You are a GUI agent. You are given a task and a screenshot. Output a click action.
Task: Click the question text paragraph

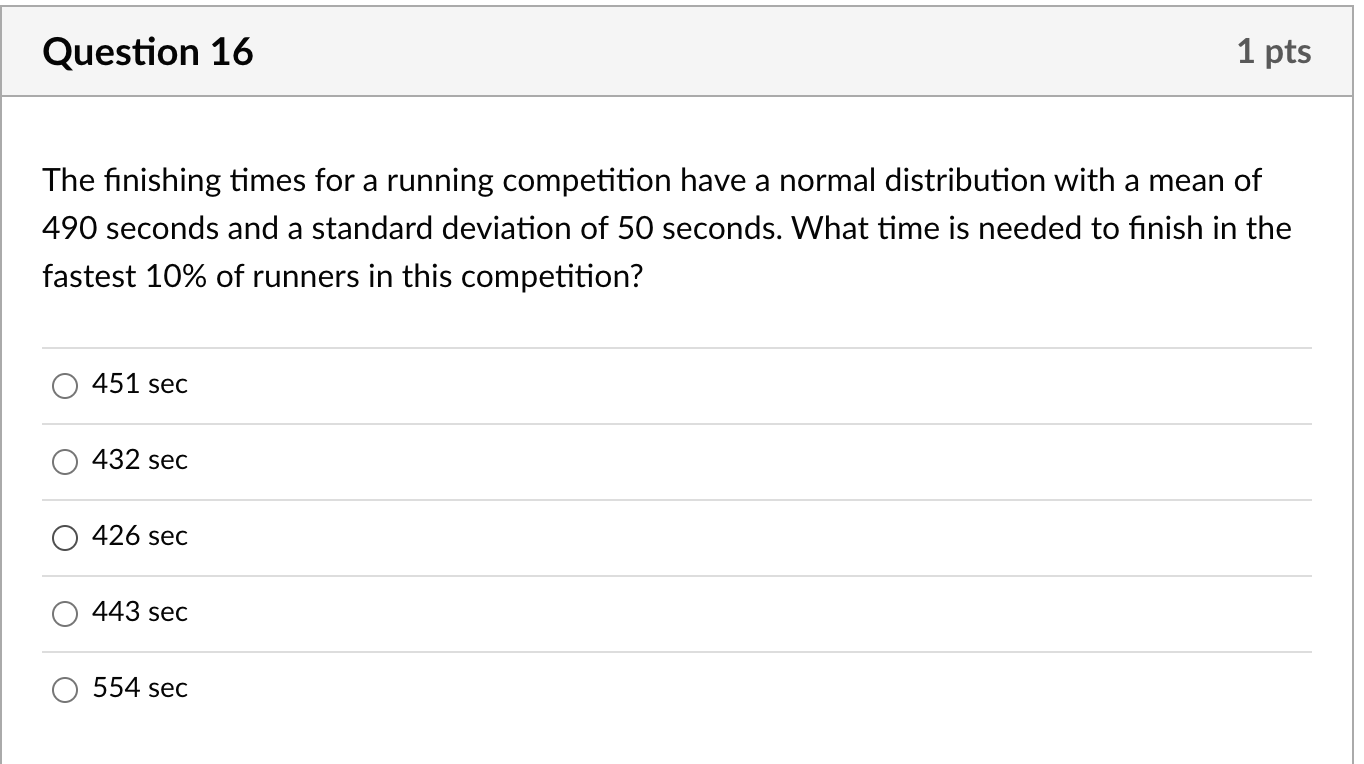(665, 227)
